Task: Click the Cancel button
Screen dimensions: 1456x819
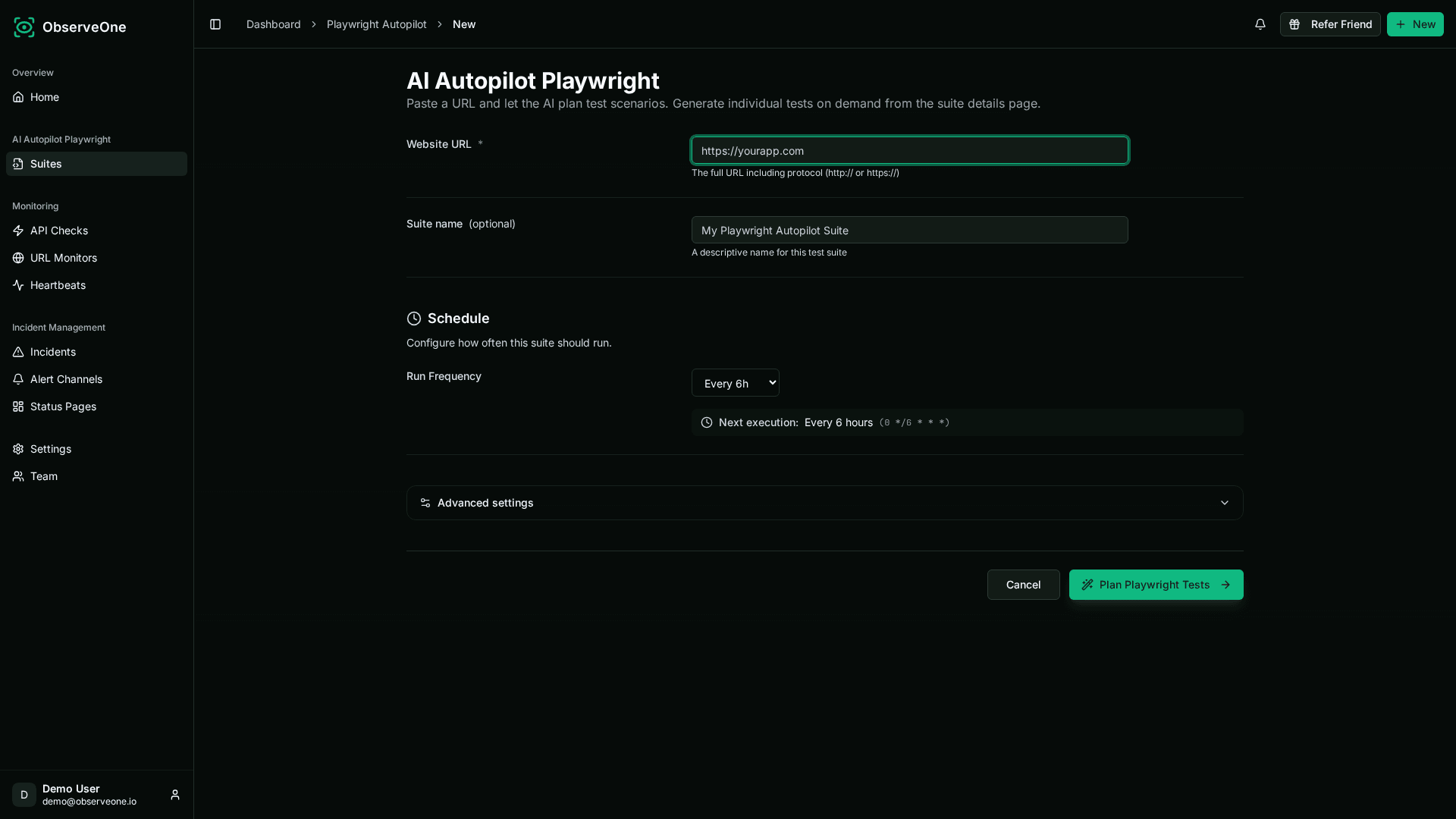Action: coord(1023,585)
